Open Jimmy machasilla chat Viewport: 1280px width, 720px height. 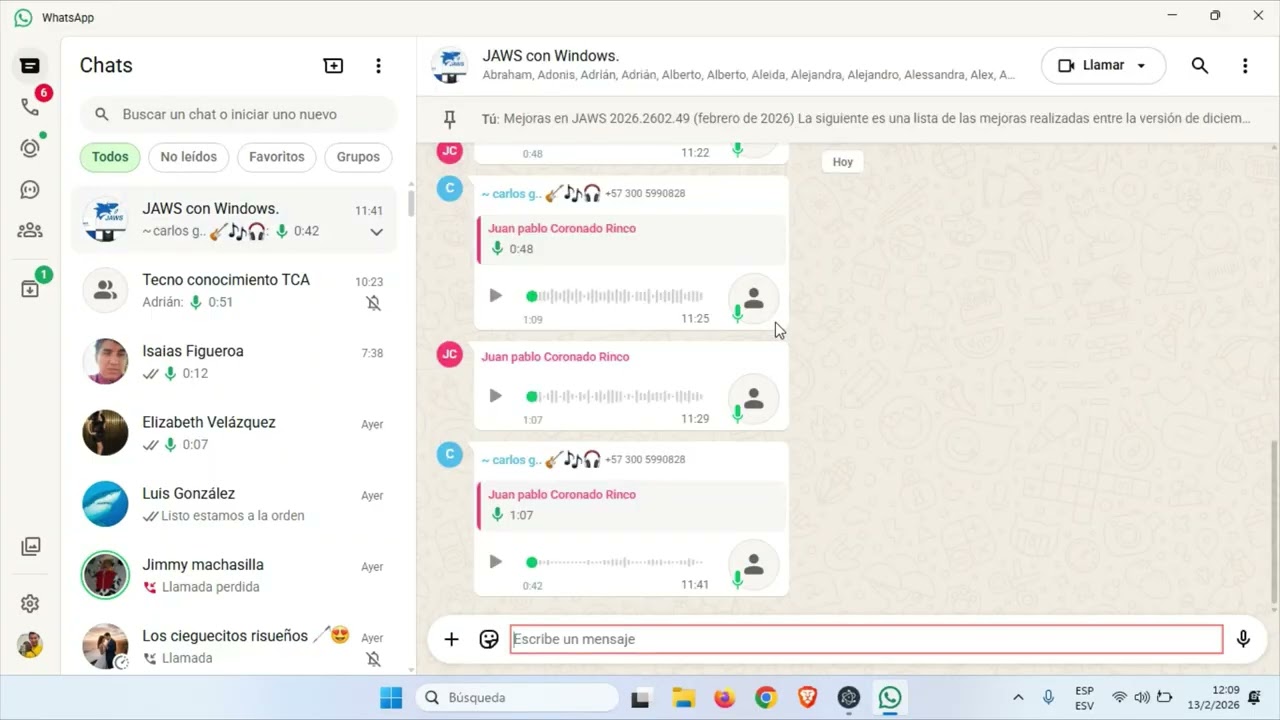point(234,575)
